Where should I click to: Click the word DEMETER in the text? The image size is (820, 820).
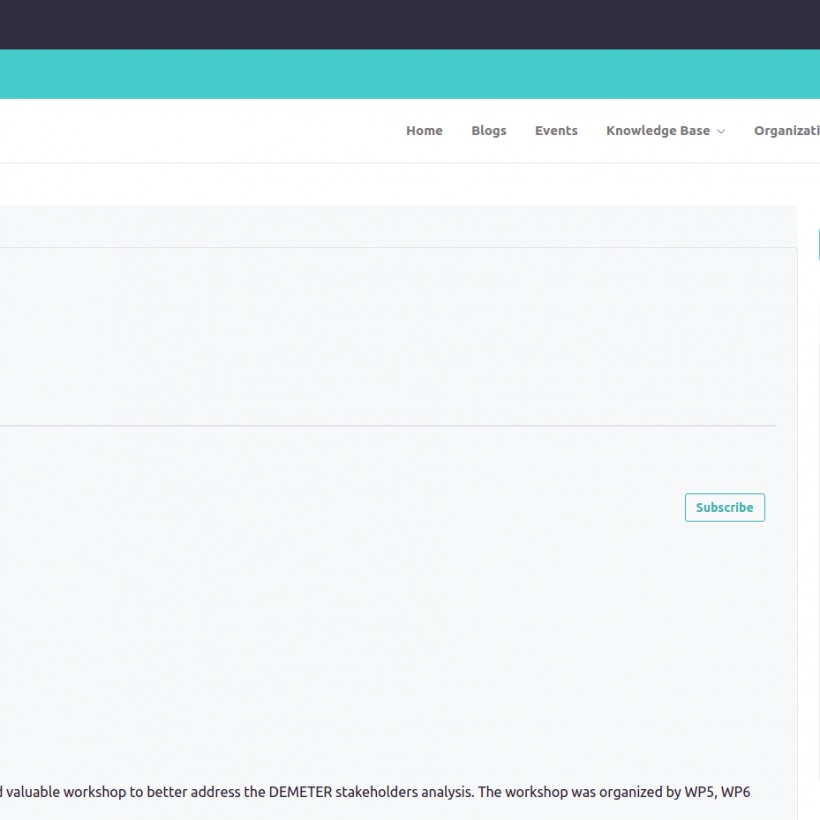(300, 792)
